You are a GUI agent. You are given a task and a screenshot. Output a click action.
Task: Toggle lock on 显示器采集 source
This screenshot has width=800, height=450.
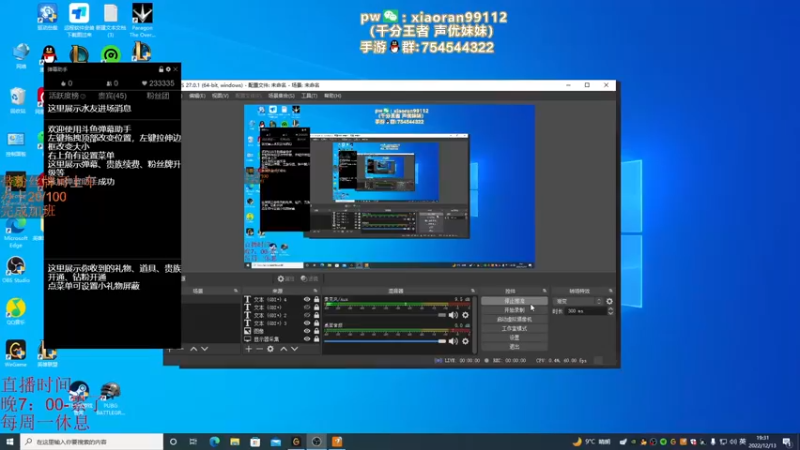tap(316, 339)
